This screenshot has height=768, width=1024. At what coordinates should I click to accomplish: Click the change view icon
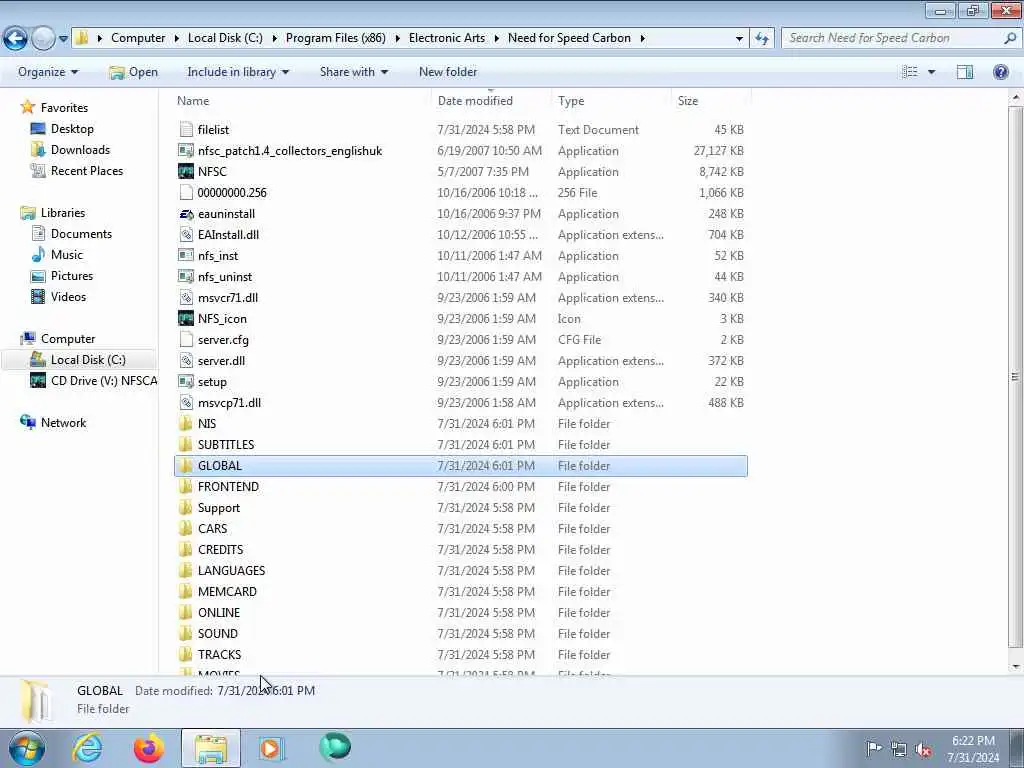910,72
